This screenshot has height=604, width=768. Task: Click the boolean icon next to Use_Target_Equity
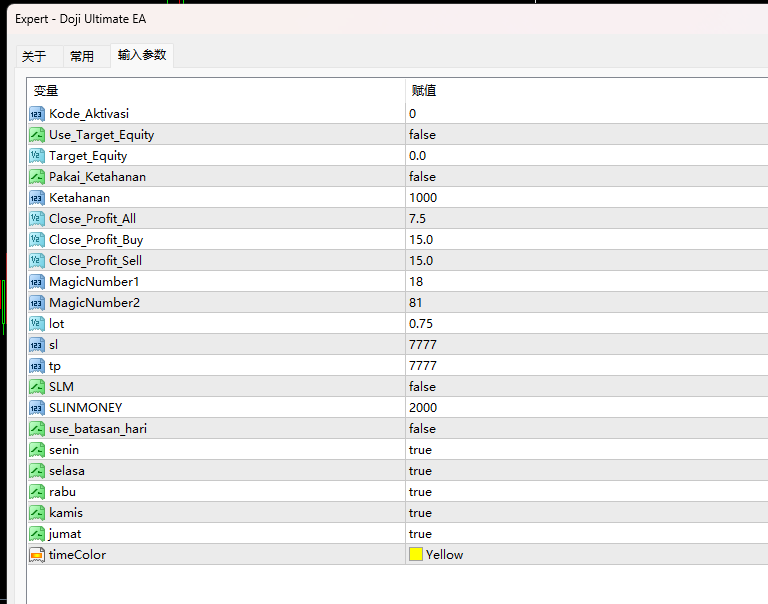point(37,135)
